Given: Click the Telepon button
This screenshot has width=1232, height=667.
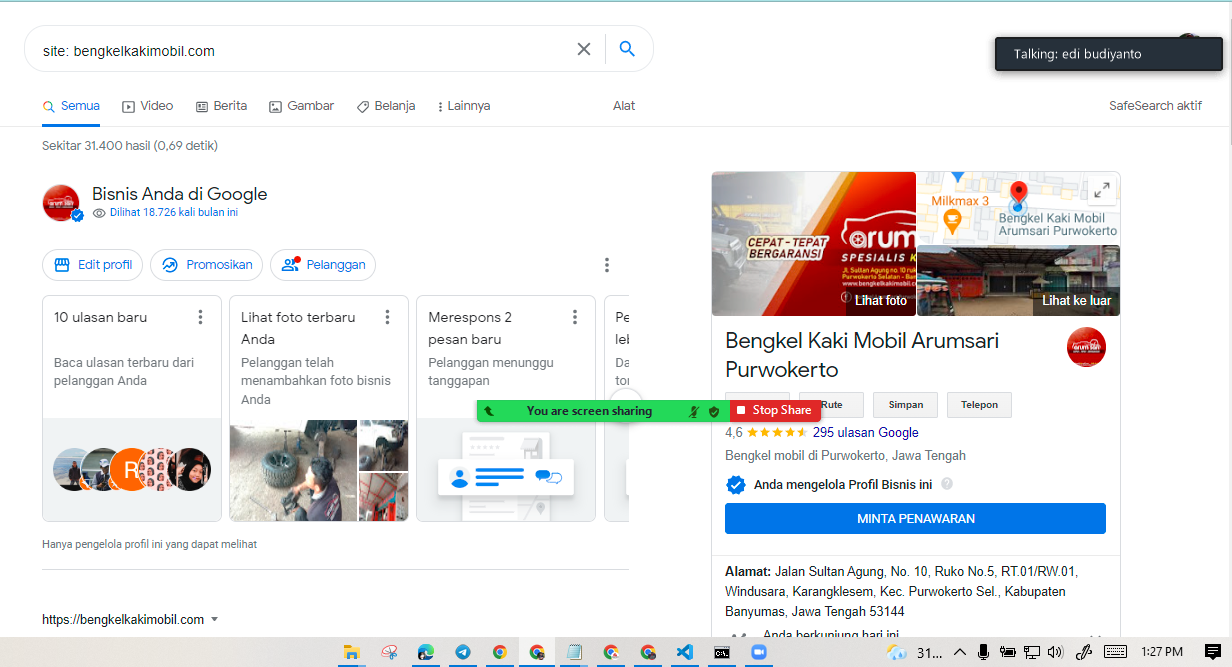Looking at the screenshot, I should coord(979,405).
